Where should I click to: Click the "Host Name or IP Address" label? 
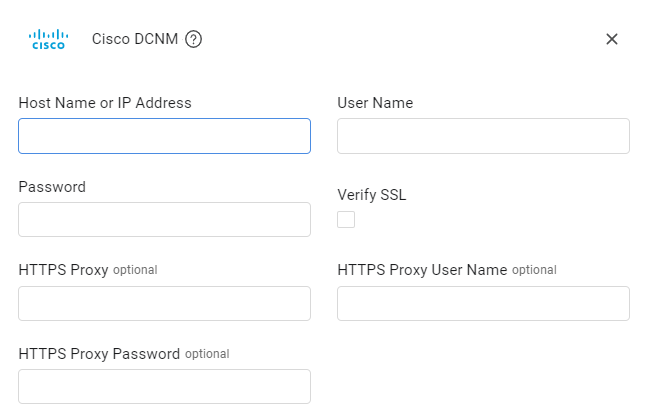point(105,103)
